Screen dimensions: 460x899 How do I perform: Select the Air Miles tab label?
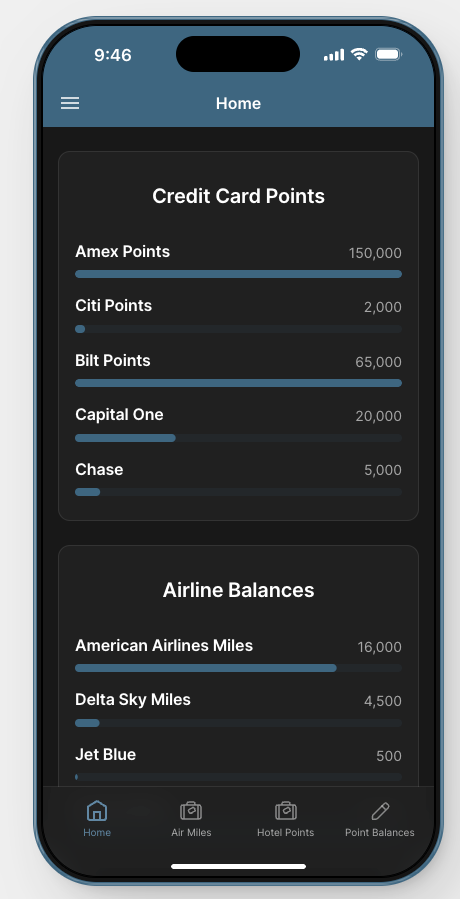[x=191, y=832]
